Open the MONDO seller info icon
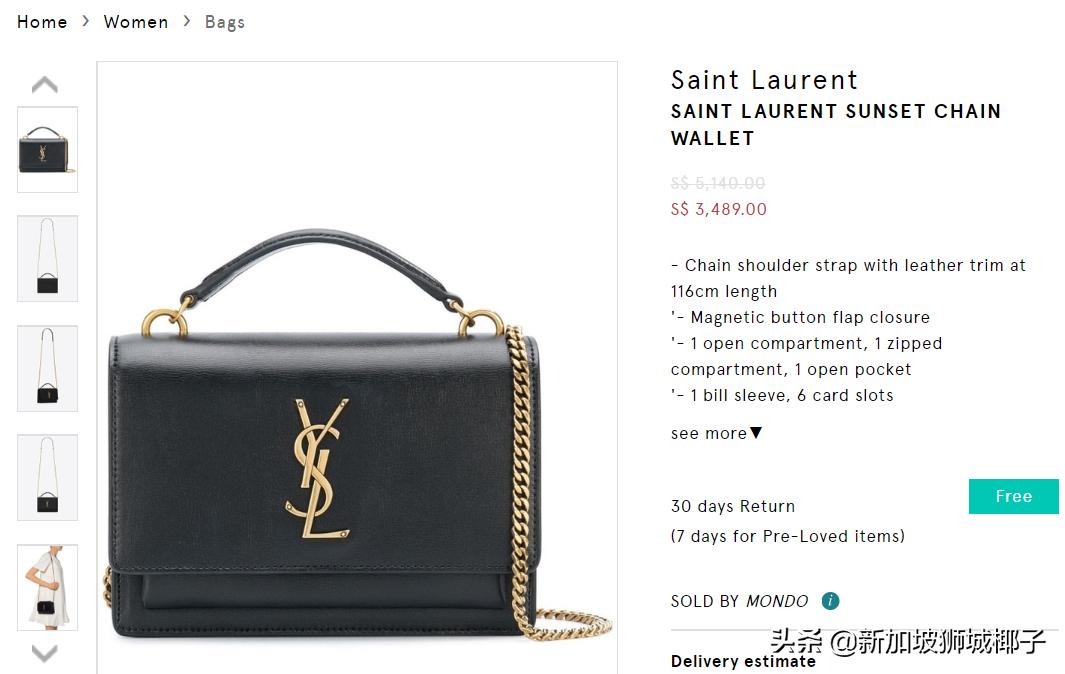The width and height of the screenshot is (1065, 674). tap(830, 601)
